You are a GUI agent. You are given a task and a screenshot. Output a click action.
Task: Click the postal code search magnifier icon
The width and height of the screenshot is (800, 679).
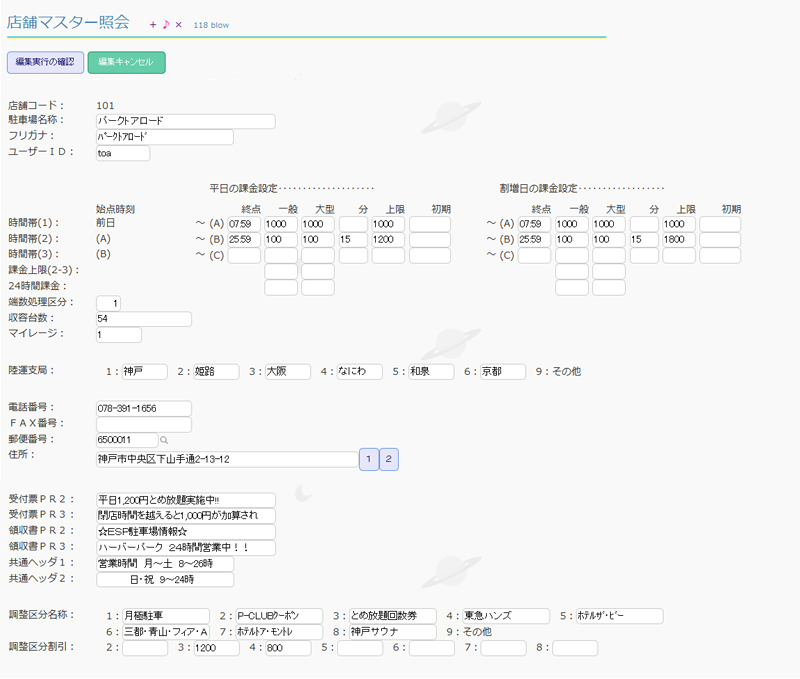(x=165, y=440)
